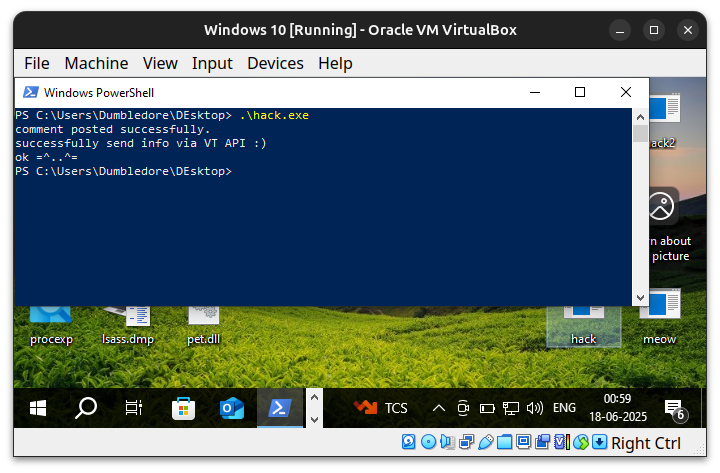The height and width of the screenshot is (473, 720).
Task: Select the meow desktop icon
Action: [x=660, y=317]
